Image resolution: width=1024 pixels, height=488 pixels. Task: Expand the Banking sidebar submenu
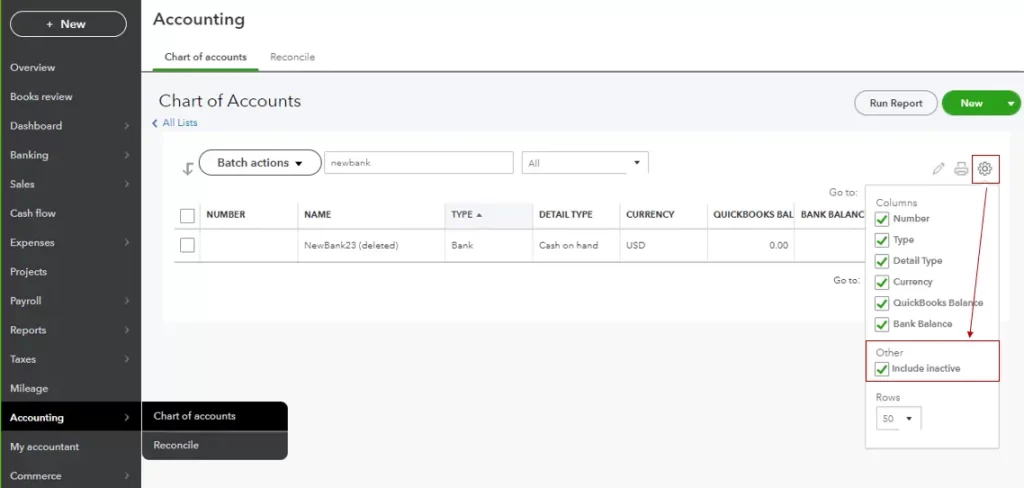coord(127,155)
